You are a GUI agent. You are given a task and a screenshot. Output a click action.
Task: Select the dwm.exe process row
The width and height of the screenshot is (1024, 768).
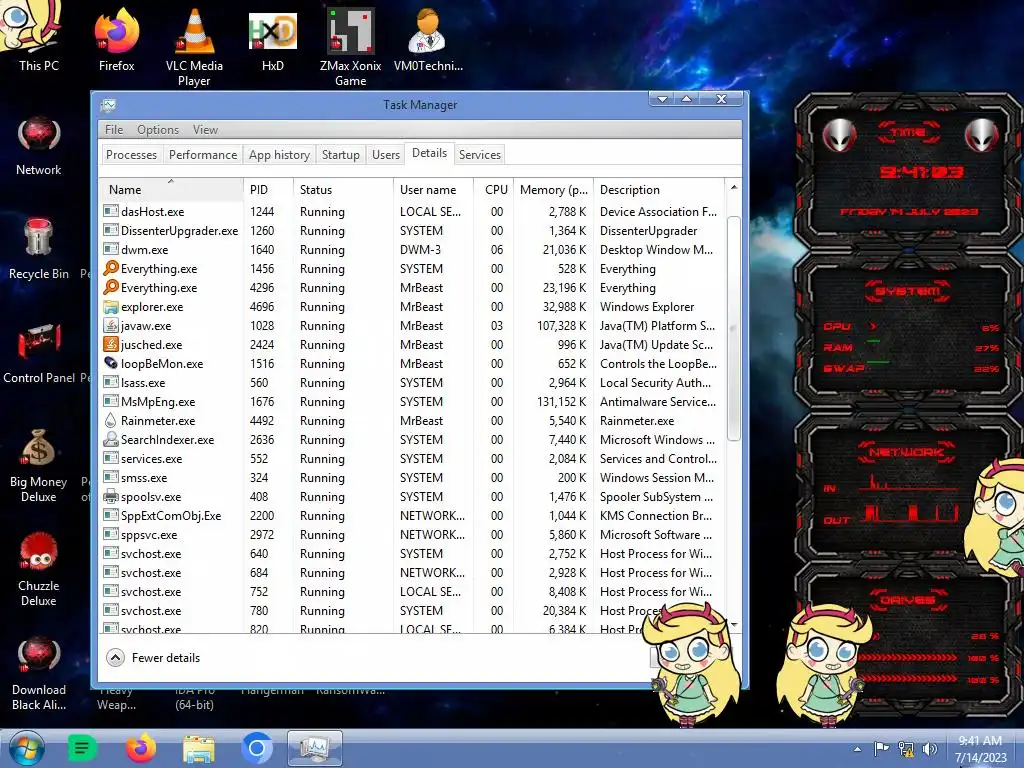pos(412,249)
